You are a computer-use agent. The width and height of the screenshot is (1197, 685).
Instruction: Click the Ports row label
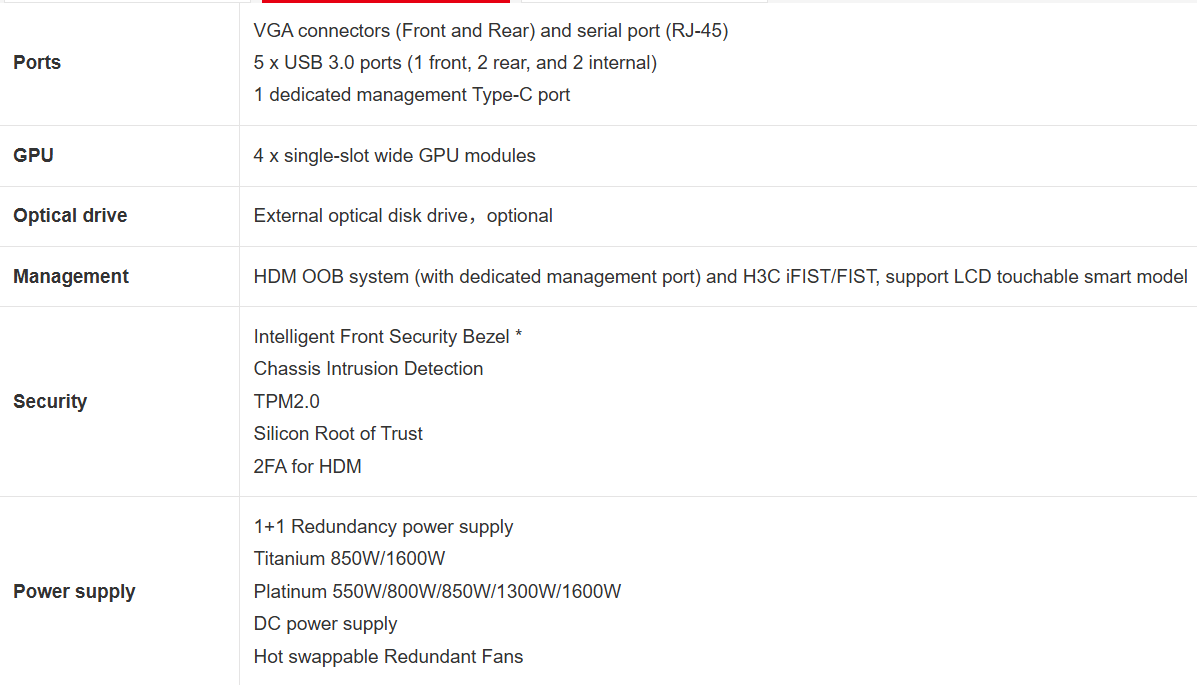(x=37, y=63)
